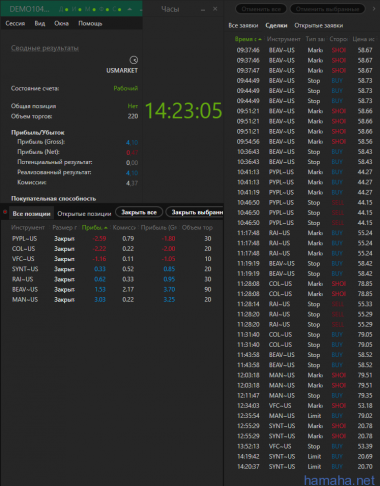
Task: Sort deals by the Цена column header
Action: [363, 39]
